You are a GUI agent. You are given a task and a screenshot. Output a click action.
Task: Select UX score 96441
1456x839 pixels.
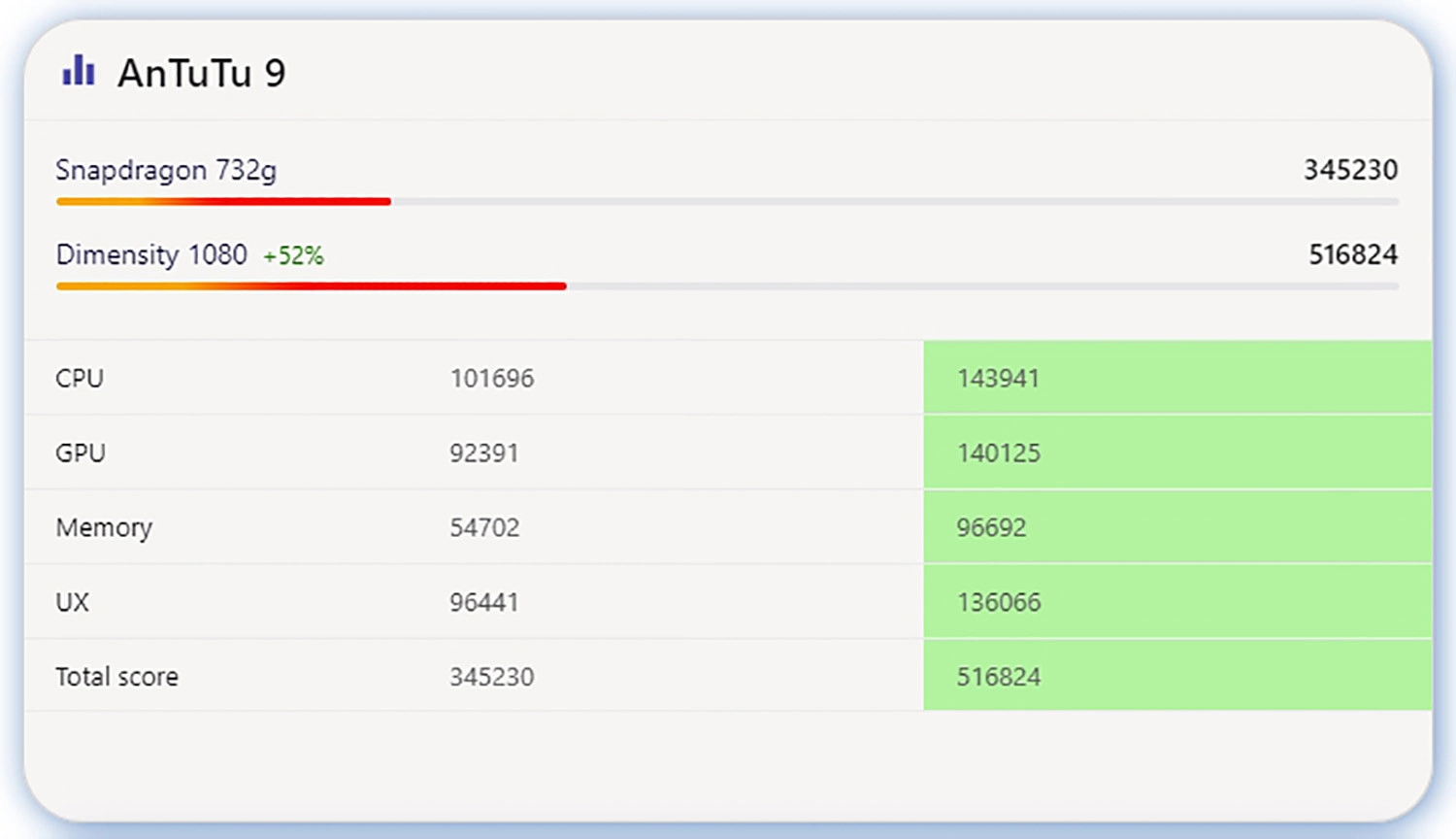483,602
